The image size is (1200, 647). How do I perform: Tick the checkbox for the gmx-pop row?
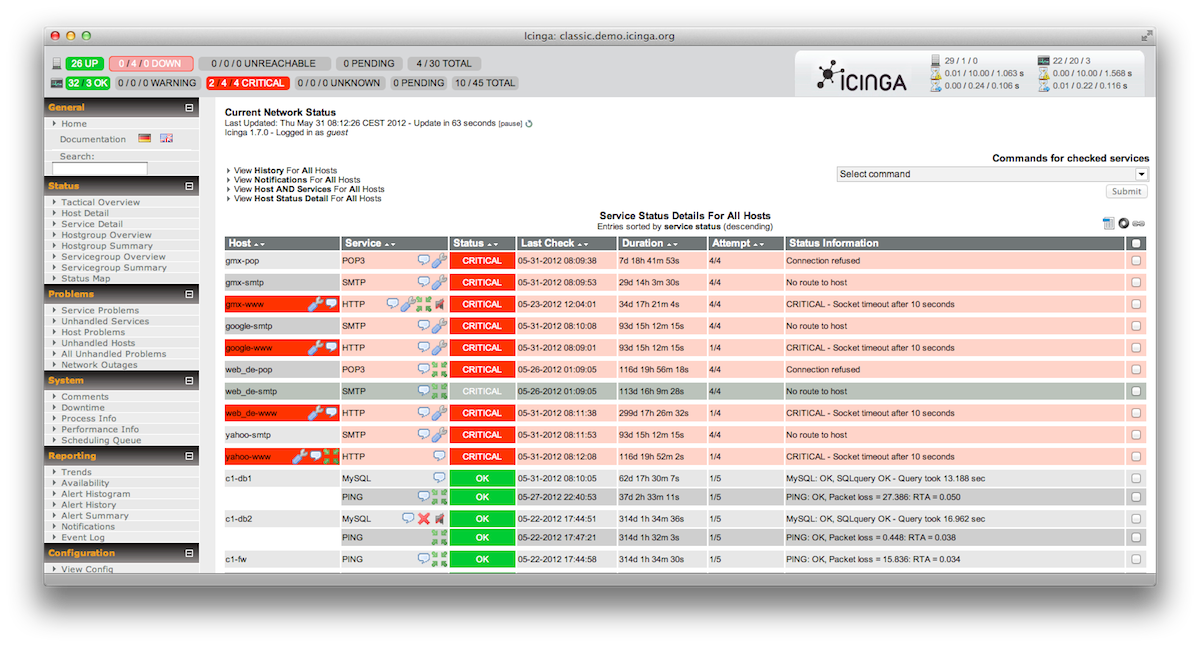pos(1135,261)
